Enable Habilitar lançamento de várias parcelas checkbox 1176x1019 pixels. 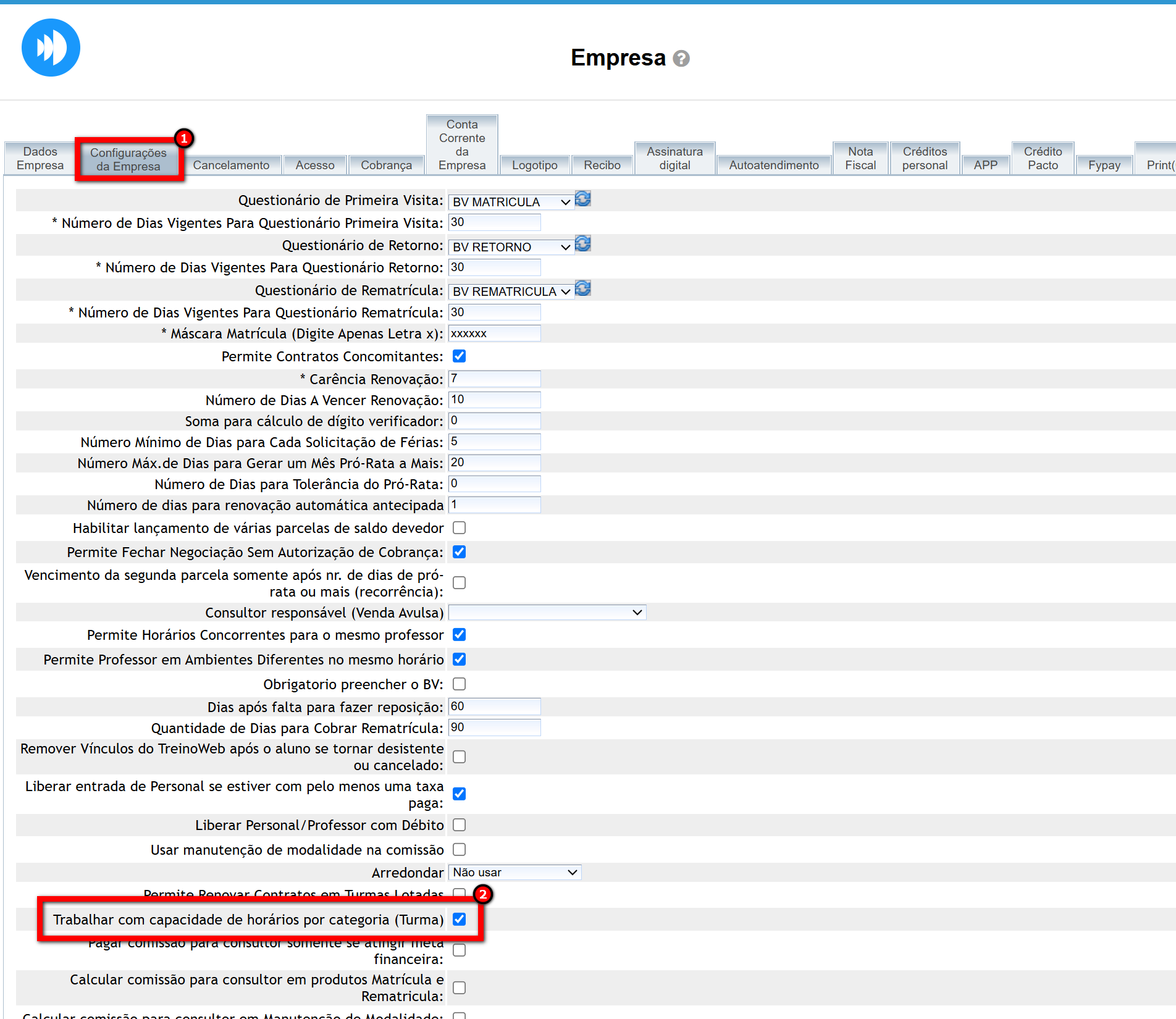459,528
